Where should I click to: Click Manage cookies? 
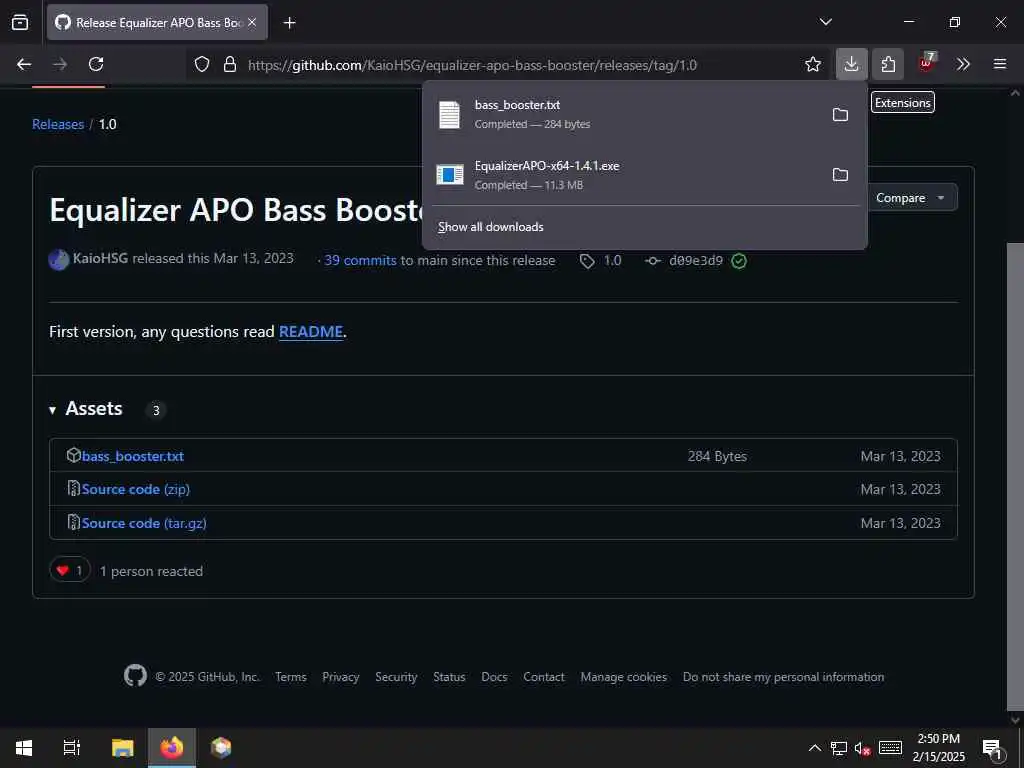coord(624,677)
